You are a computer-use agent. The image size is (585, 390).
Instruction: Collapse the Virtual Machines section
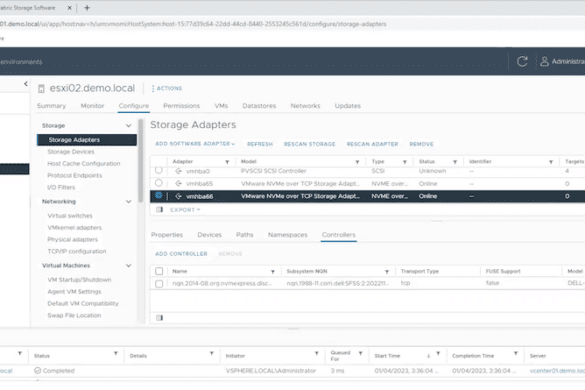(x=128, y=266)
